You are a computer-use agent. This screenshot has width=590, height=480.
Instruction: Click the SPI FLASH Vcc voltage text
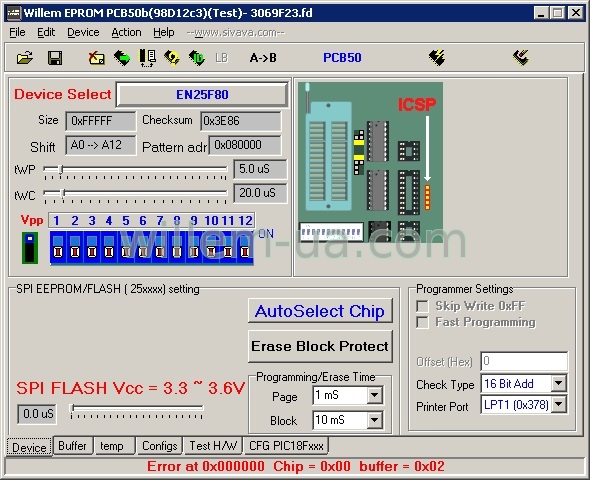(x=131, y=388)
